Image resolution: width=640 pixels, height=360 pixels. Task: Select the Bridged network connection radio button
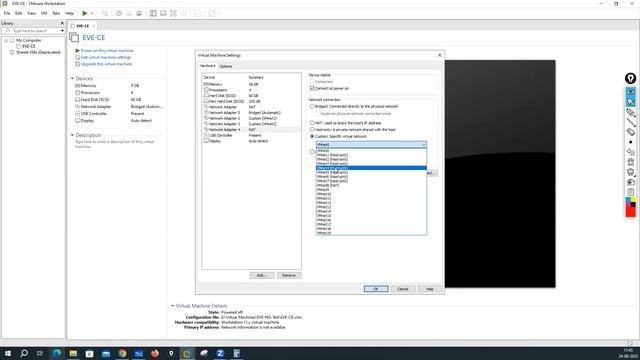[x=312, y=106]
